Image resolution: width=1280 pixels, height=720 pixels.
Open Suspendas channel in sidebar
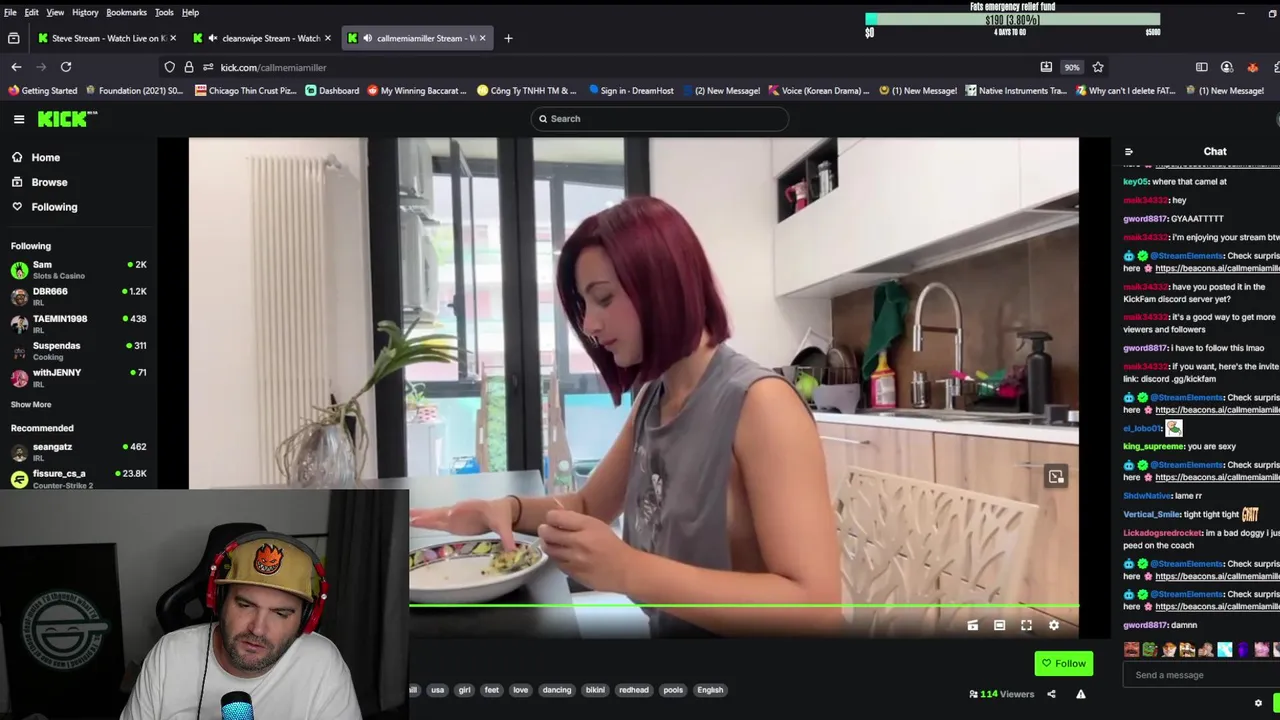[x=79, y=351]
